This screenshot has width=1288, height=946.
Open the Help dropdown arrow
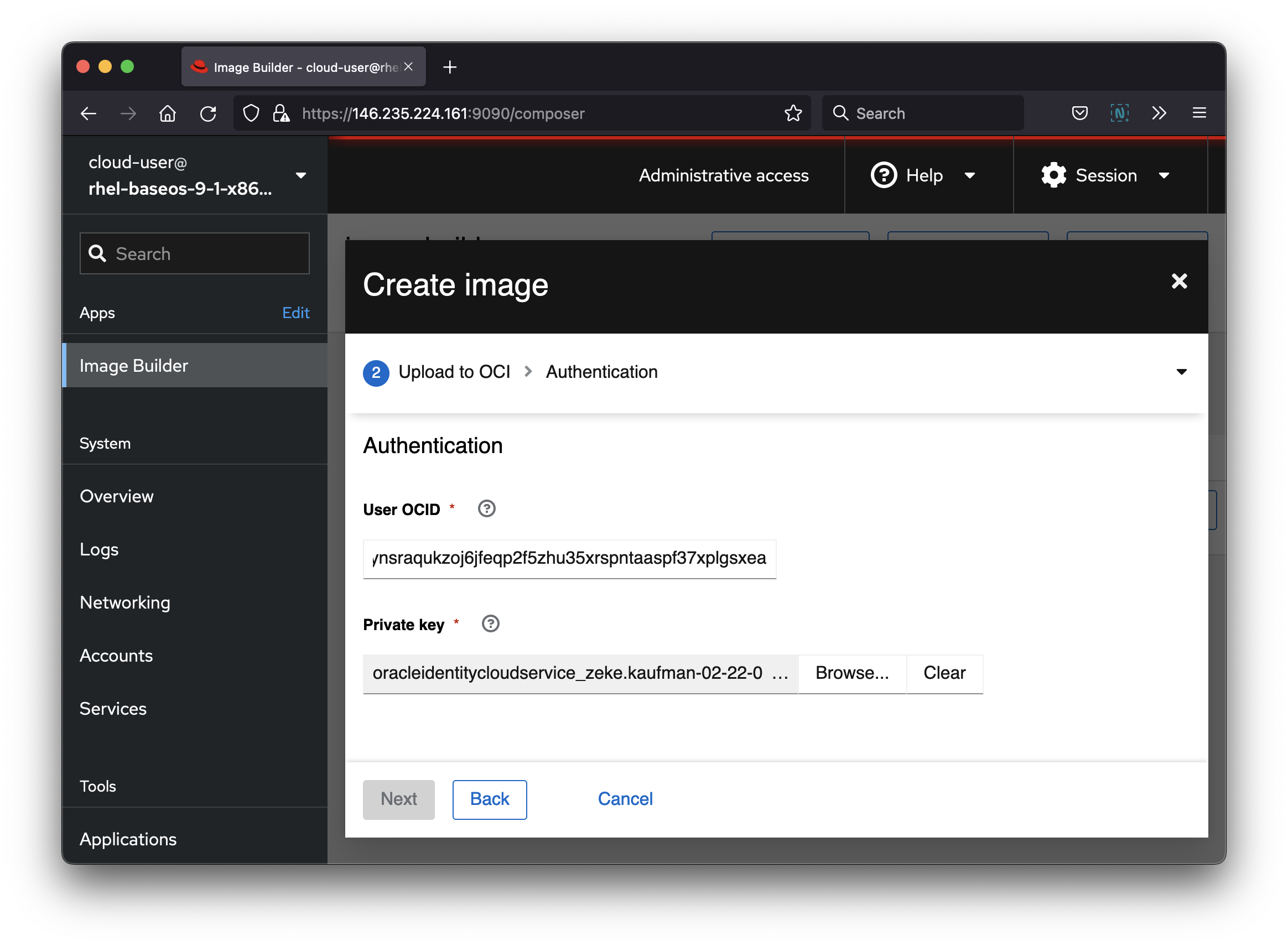[x=970, y=176]
